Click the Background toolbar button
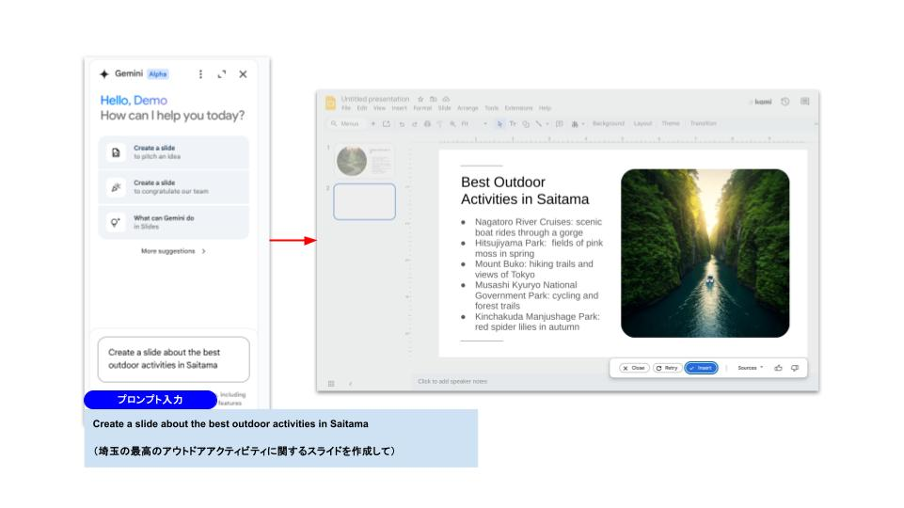Viewport: 904px width, 508px height. 608,123
